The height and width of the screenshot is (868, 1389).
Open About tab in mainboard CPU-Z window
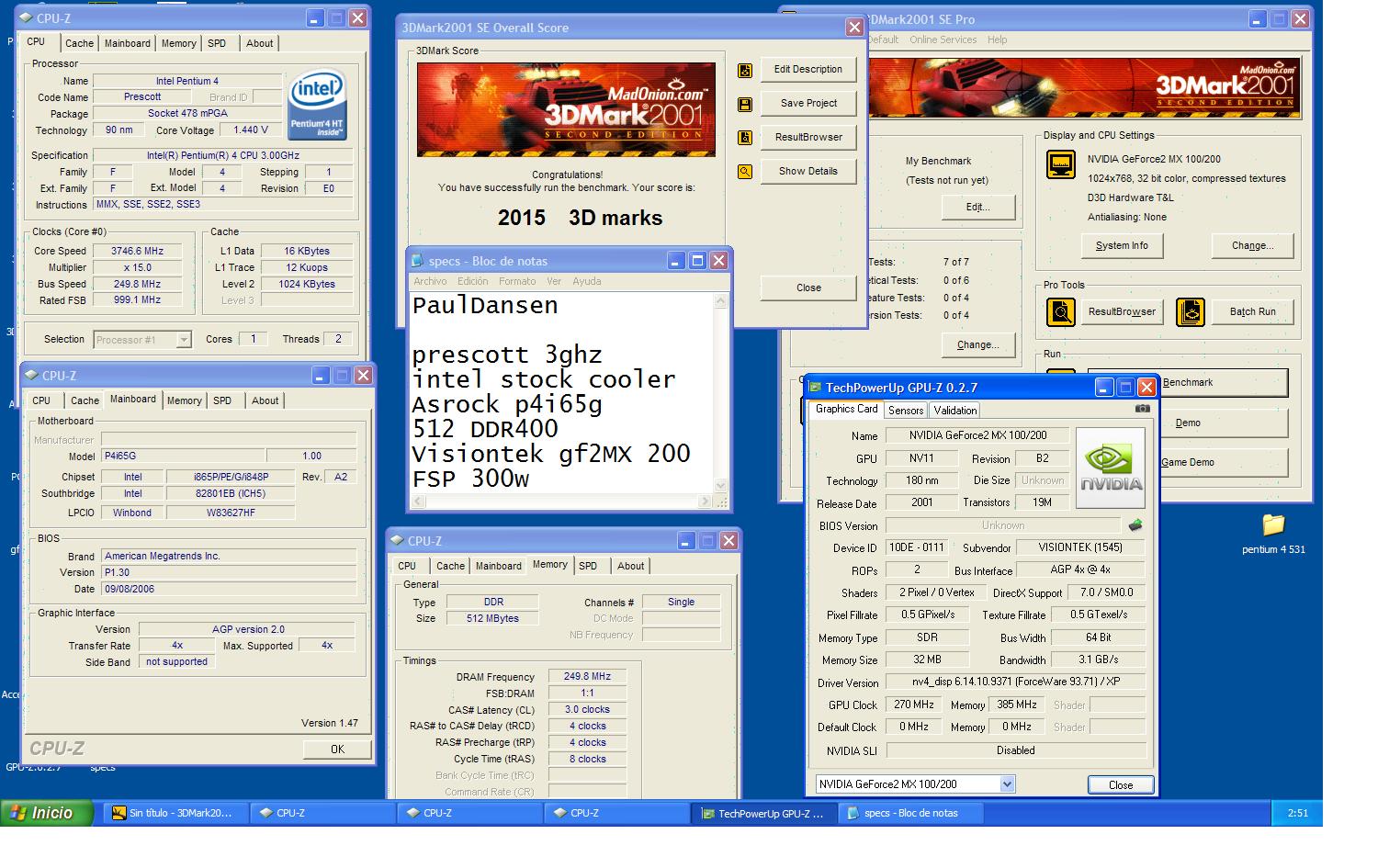265,400
